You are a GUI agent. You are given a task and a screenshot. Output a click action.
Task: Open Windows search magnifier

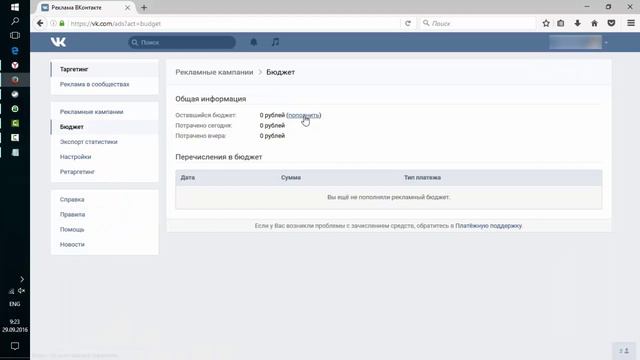[x=15, y=21]
